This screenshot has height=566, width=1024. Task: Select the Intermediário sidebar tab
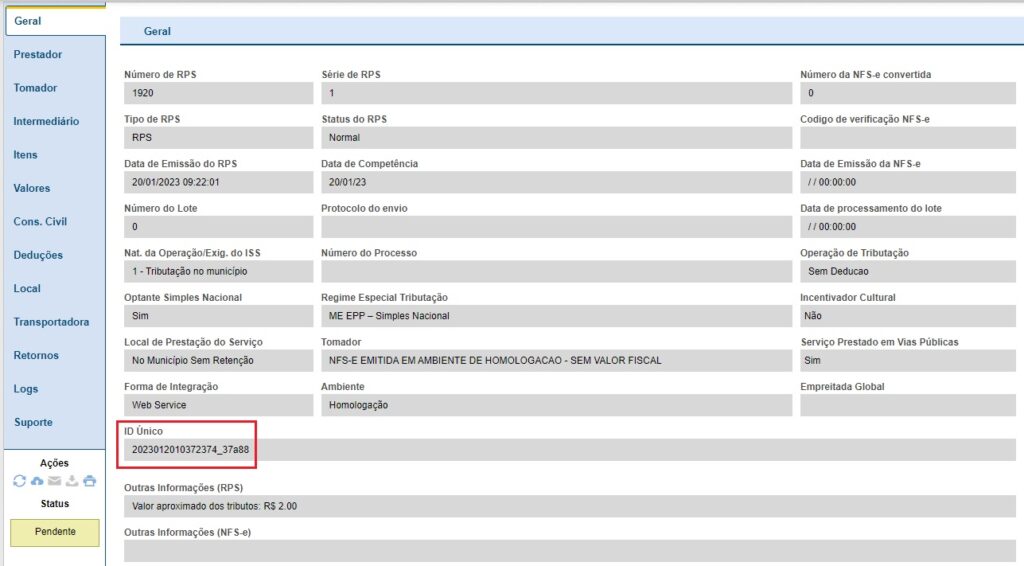(x=46, y=121)
